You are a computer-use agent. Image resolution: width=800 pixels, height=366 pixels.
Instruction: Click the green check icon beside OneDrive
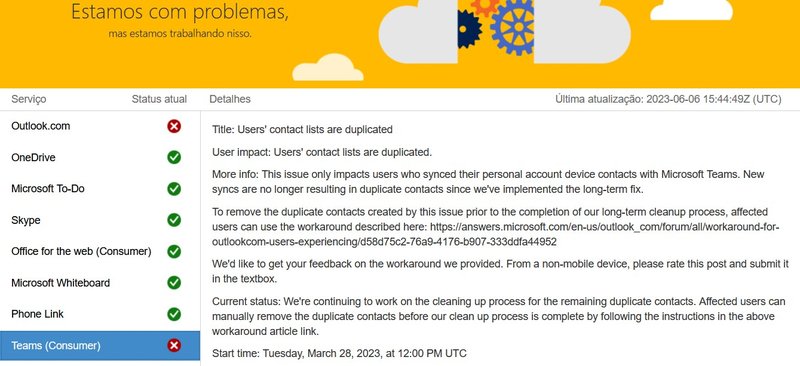[174, 157]
